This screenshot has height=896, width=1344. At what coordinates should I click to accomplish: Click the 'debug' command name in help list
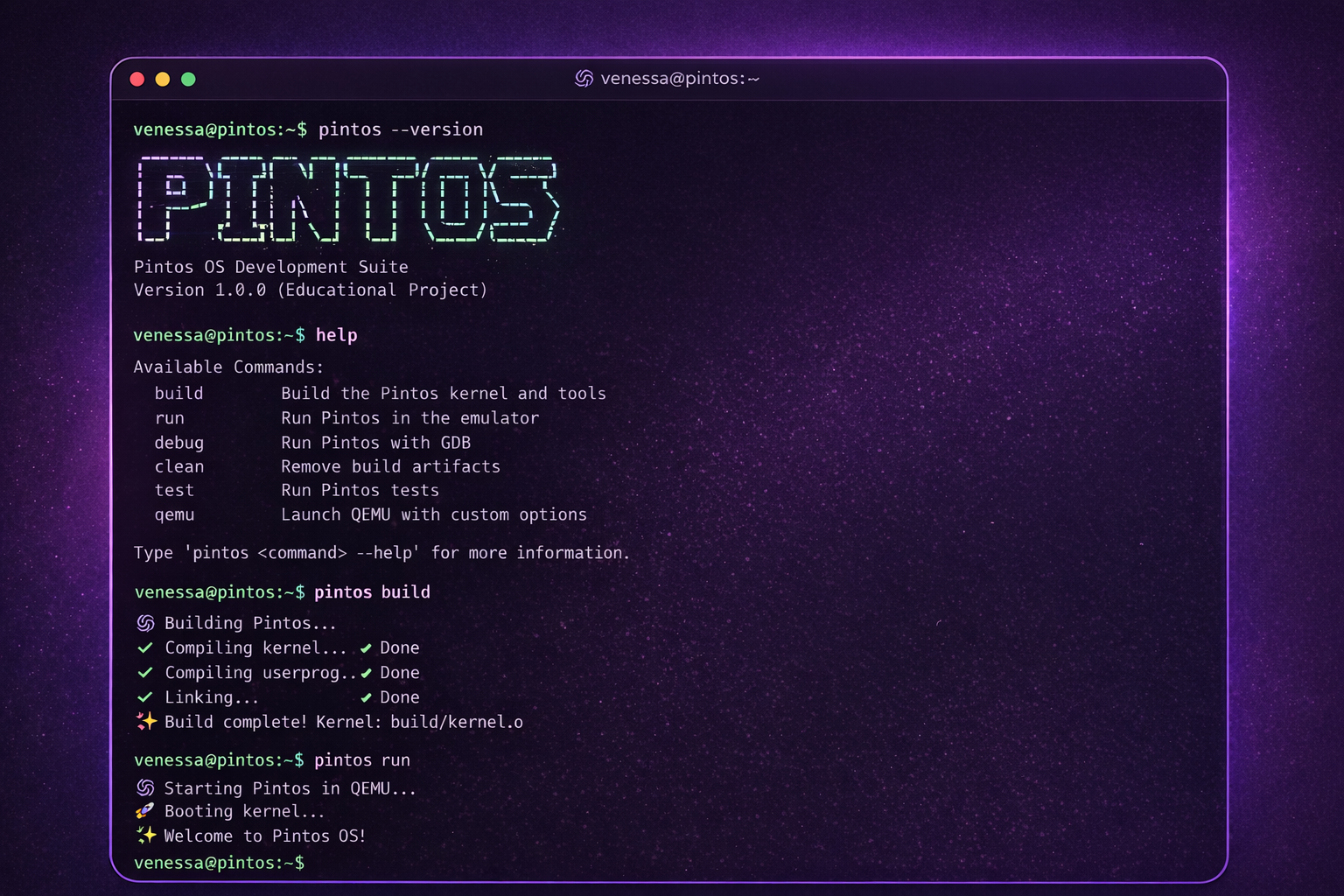(x=179, y=443)
